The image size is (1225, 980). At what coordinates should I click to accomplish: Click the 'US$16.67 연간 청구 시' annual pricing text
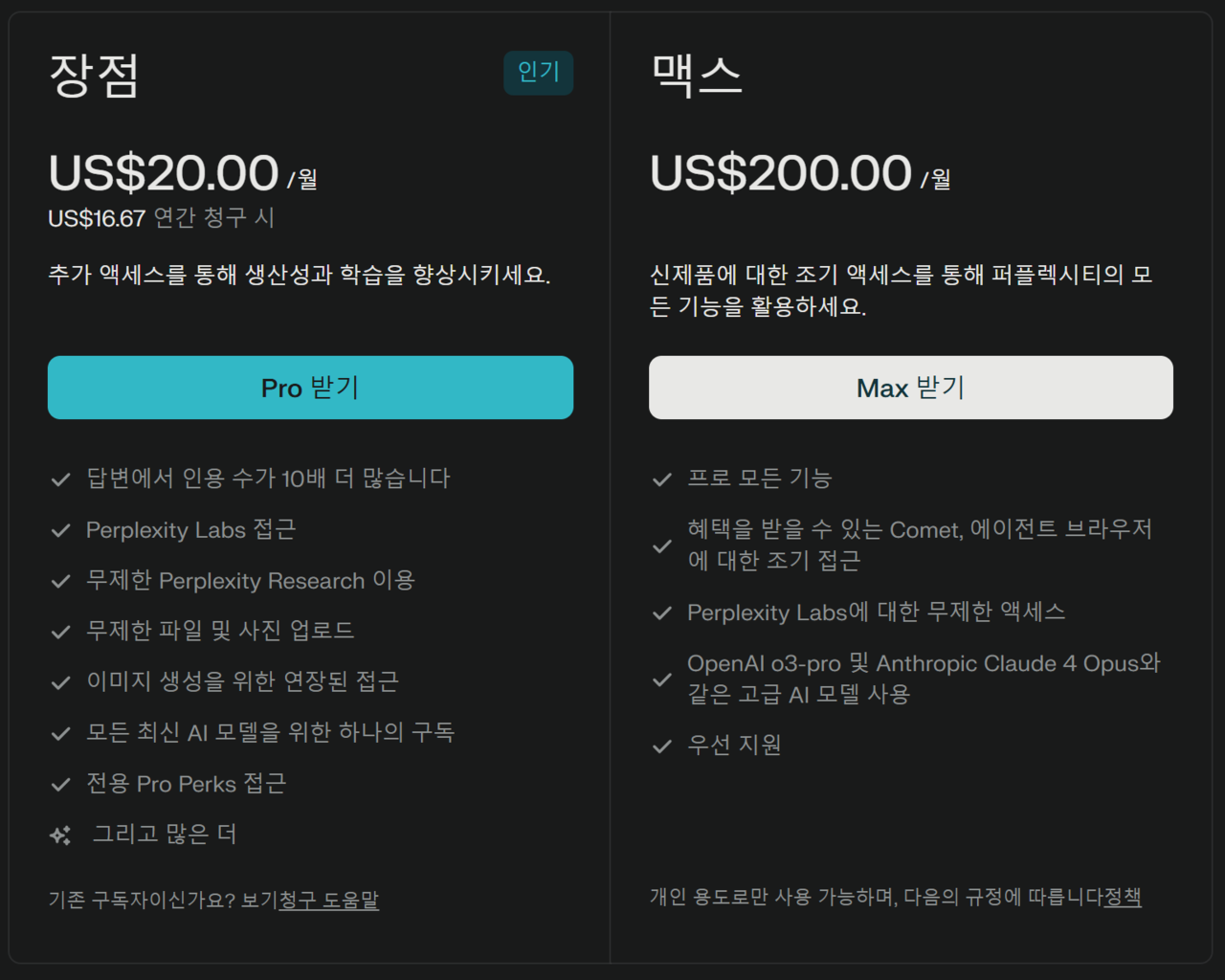161,218
